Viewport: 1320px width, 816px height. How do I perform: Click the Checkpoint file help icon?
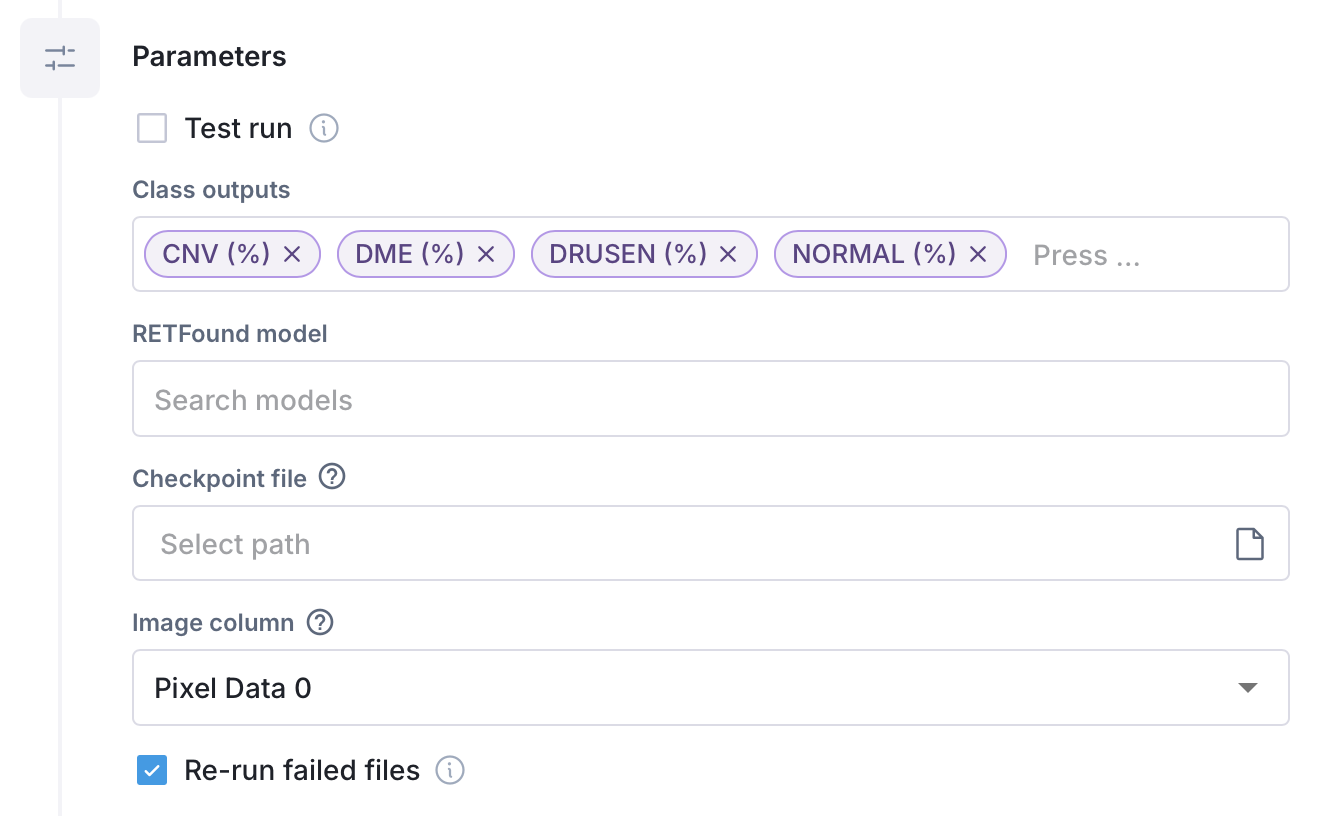coord(331,477)
